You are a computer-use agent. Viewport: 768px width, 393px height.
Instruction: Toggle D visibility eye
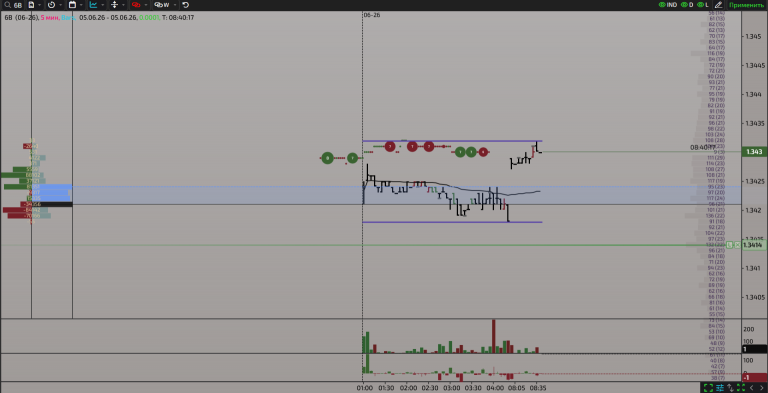click(x=687, y=5)
